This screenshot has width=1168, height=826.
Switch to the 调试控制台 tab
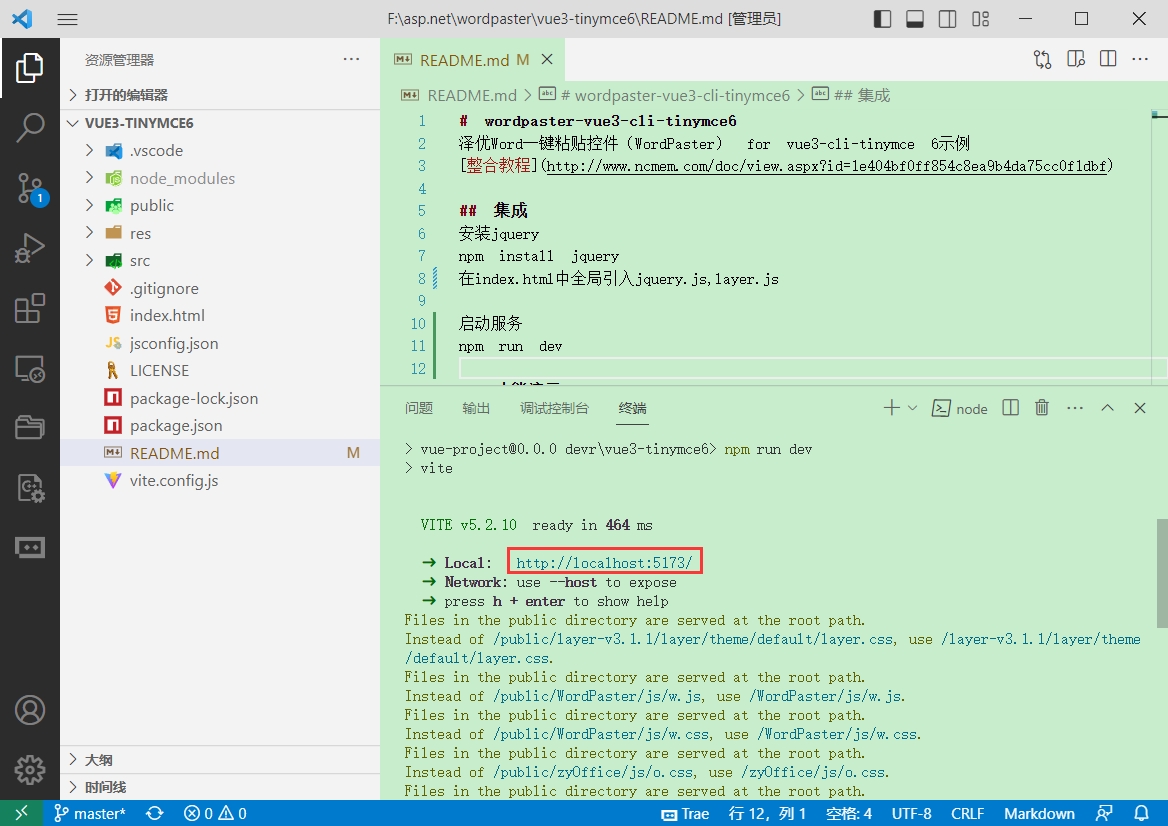pyautogui.click(x=554, y=408)
